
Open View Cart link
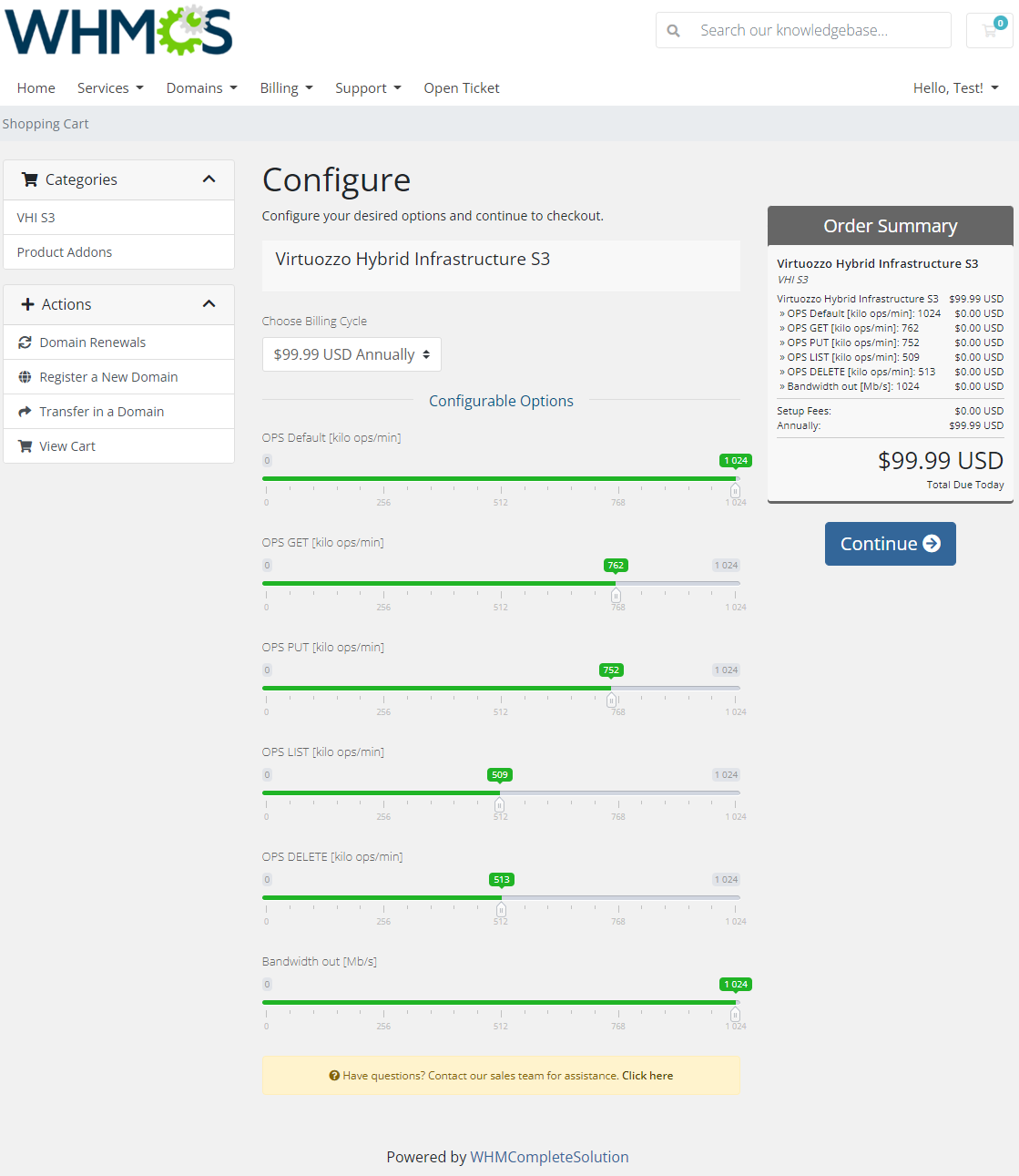pyautogui.click(x=119, y=446)
